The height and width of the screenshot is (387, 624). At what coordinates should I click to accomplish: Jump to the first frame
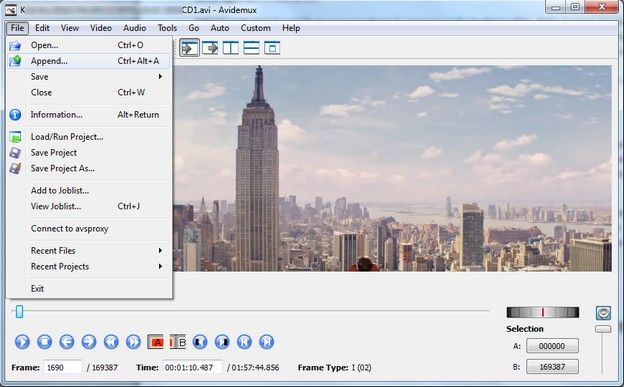pyautogui.click(x=244, y=342)
